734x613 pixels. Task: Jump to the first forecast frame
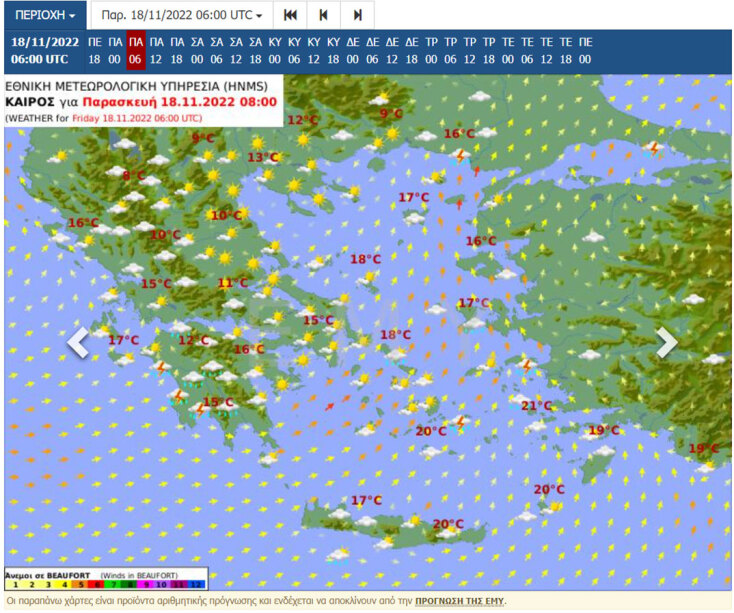(x=290, y=16)
